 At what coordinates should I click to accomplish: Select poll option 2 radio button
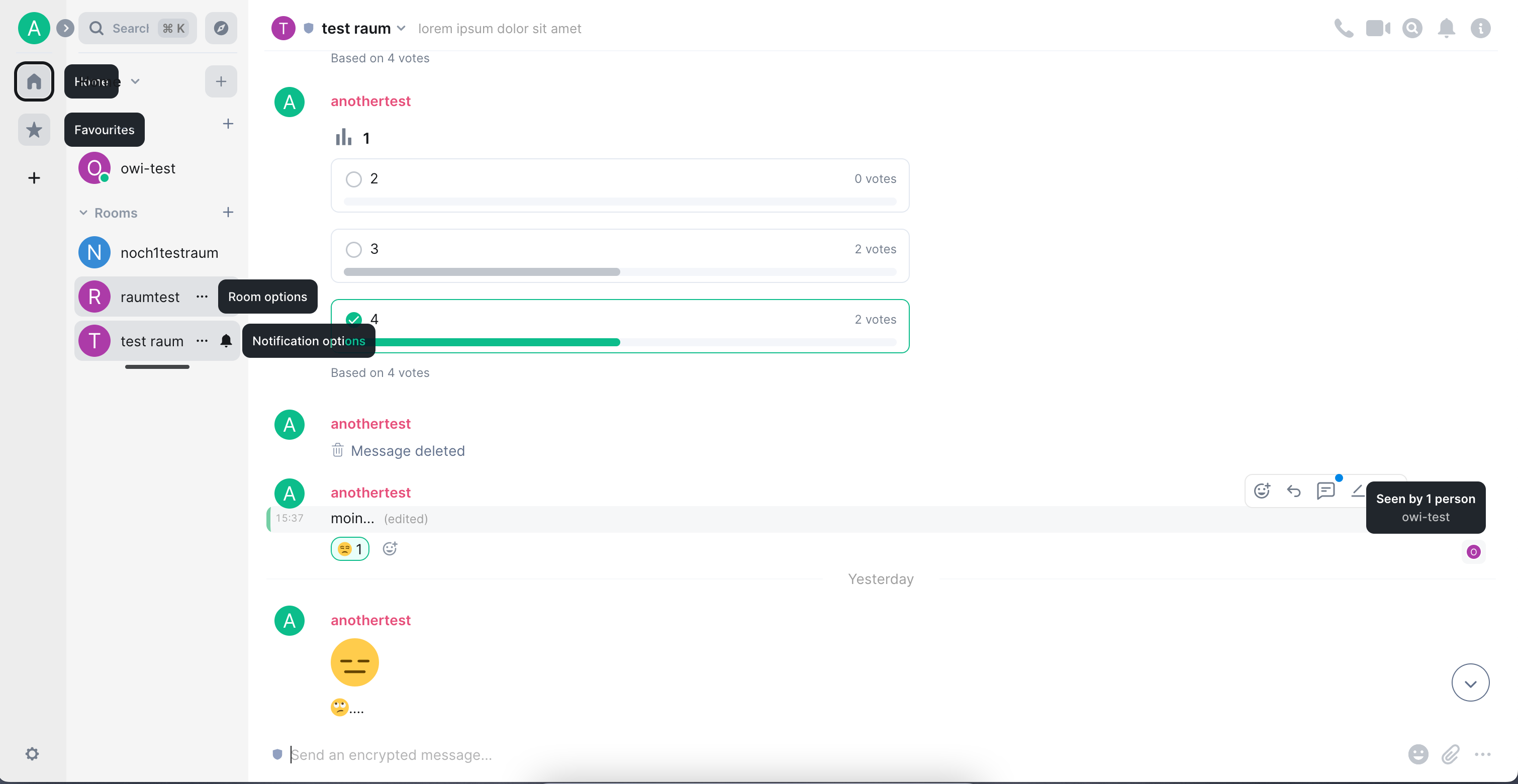tap(353, 178)
